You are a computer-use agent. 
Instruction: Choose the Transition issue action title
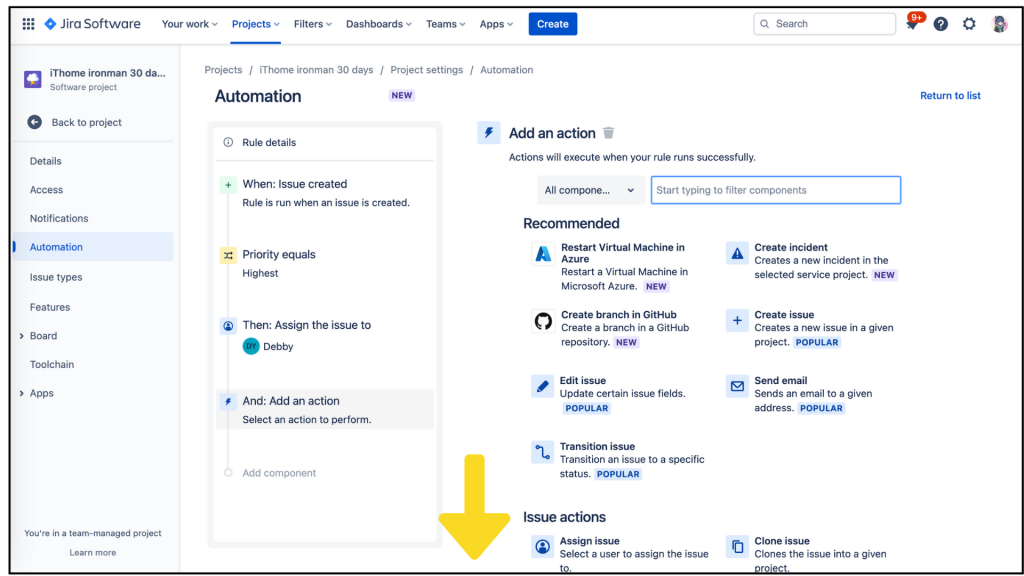tap(597, 446)
